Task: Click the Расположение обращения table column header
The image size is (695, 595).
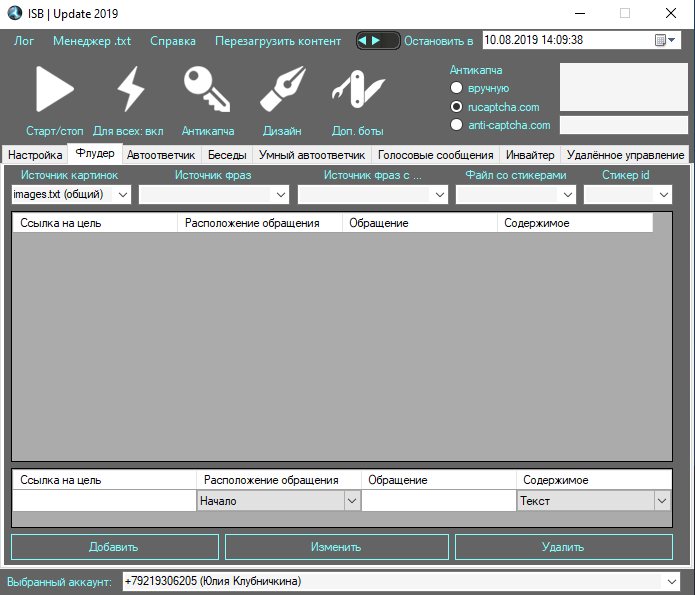Action: coord(260,223)
